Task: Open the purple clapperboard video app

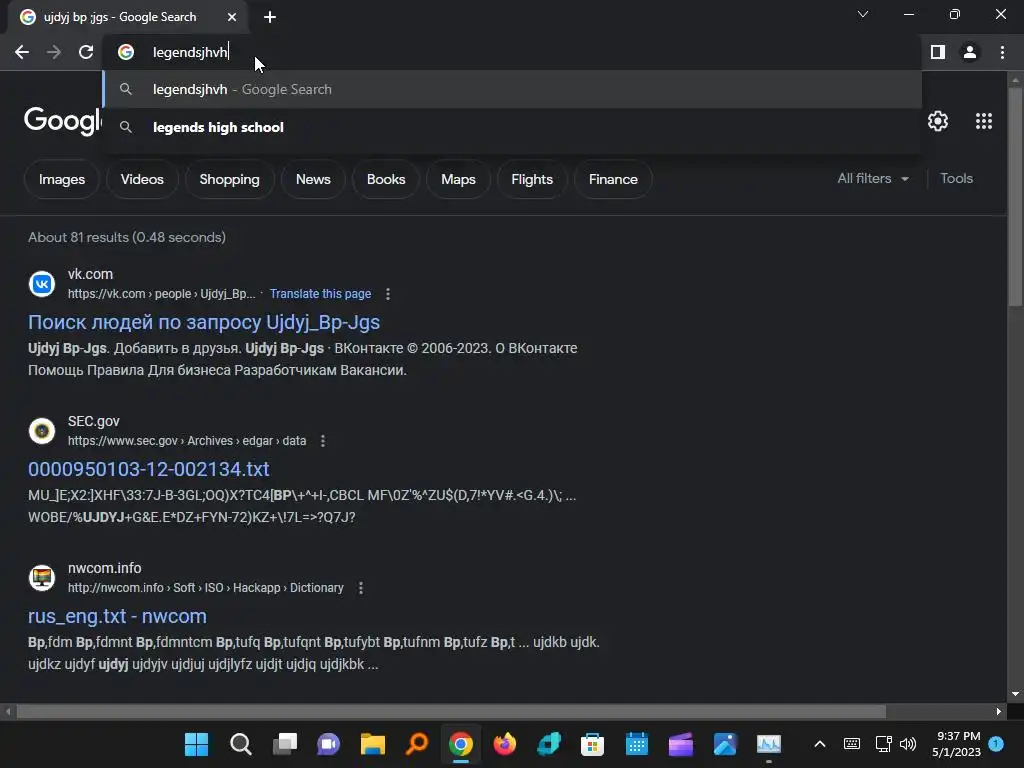Action: pyautogui.click(x=680, y=744)
